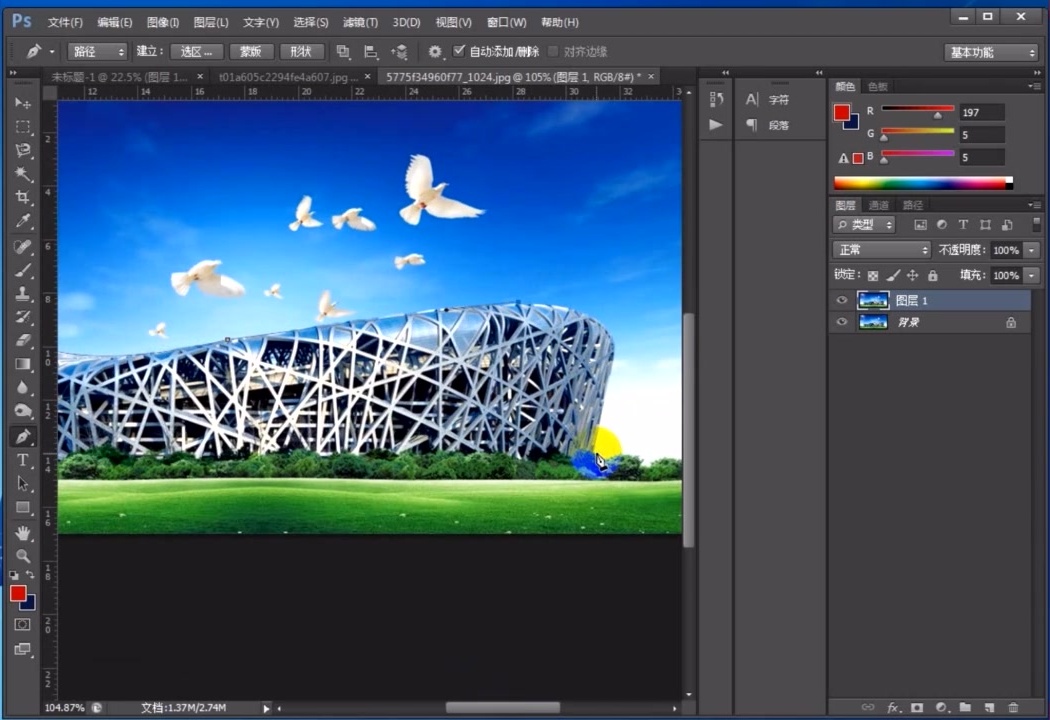Screen dimensions: 1050x720
Task: Open the opacity slider dropdown arrow
Action: click(x=1032, y=250)
